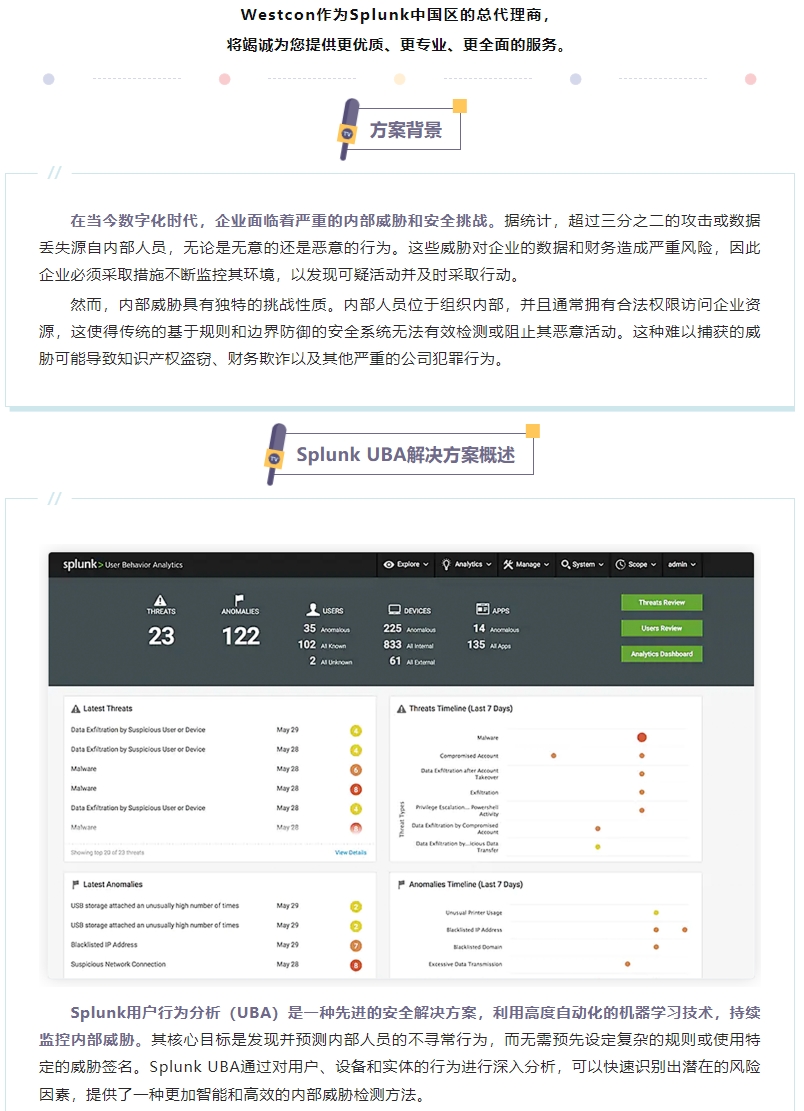The image size is (804, 1111).
Task: Click the large Malware dot in Threats Timeline
Action: point(642,737)
